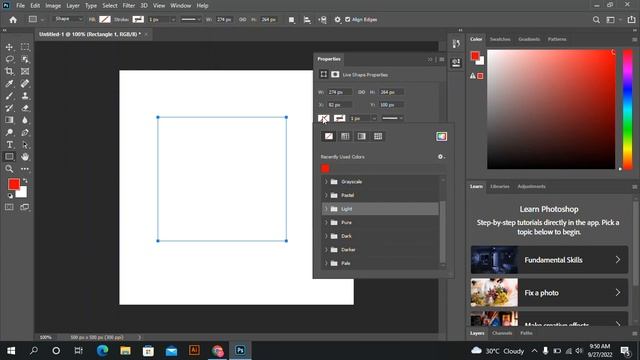Select the Path Selection tool
This screenshot has height=360, width=640.
click(x=25, y=144)
